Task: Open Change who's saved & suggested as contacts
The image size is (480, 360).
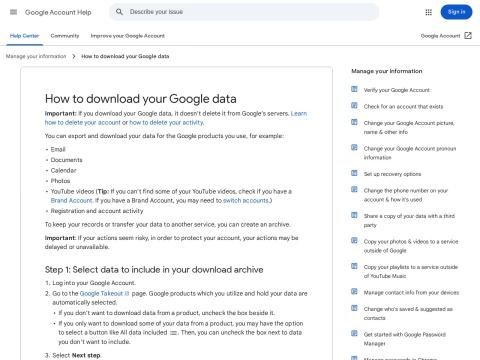Action: tap(408, 314)
